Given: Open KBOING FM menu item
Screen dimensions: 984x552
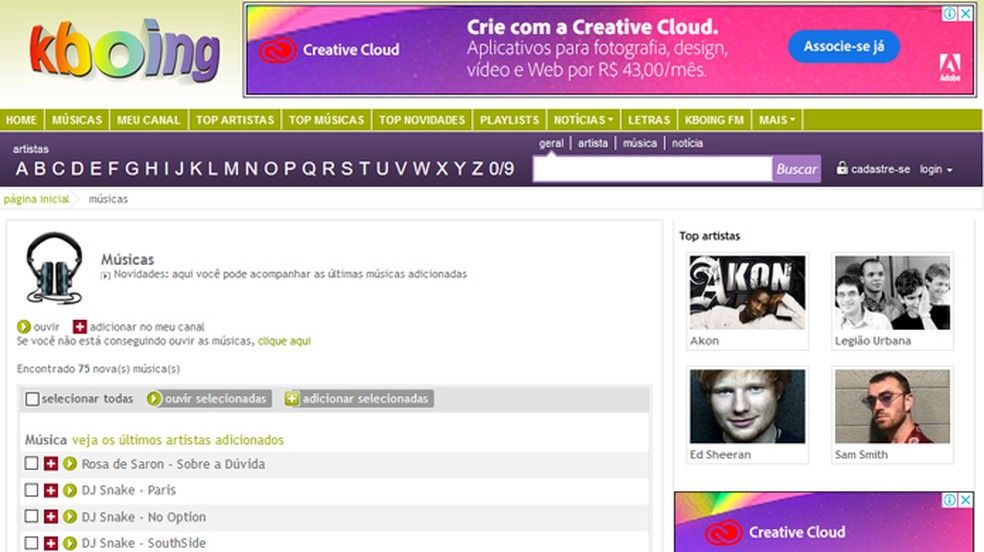Looking at the screenshot, I should tap(714, 120).
